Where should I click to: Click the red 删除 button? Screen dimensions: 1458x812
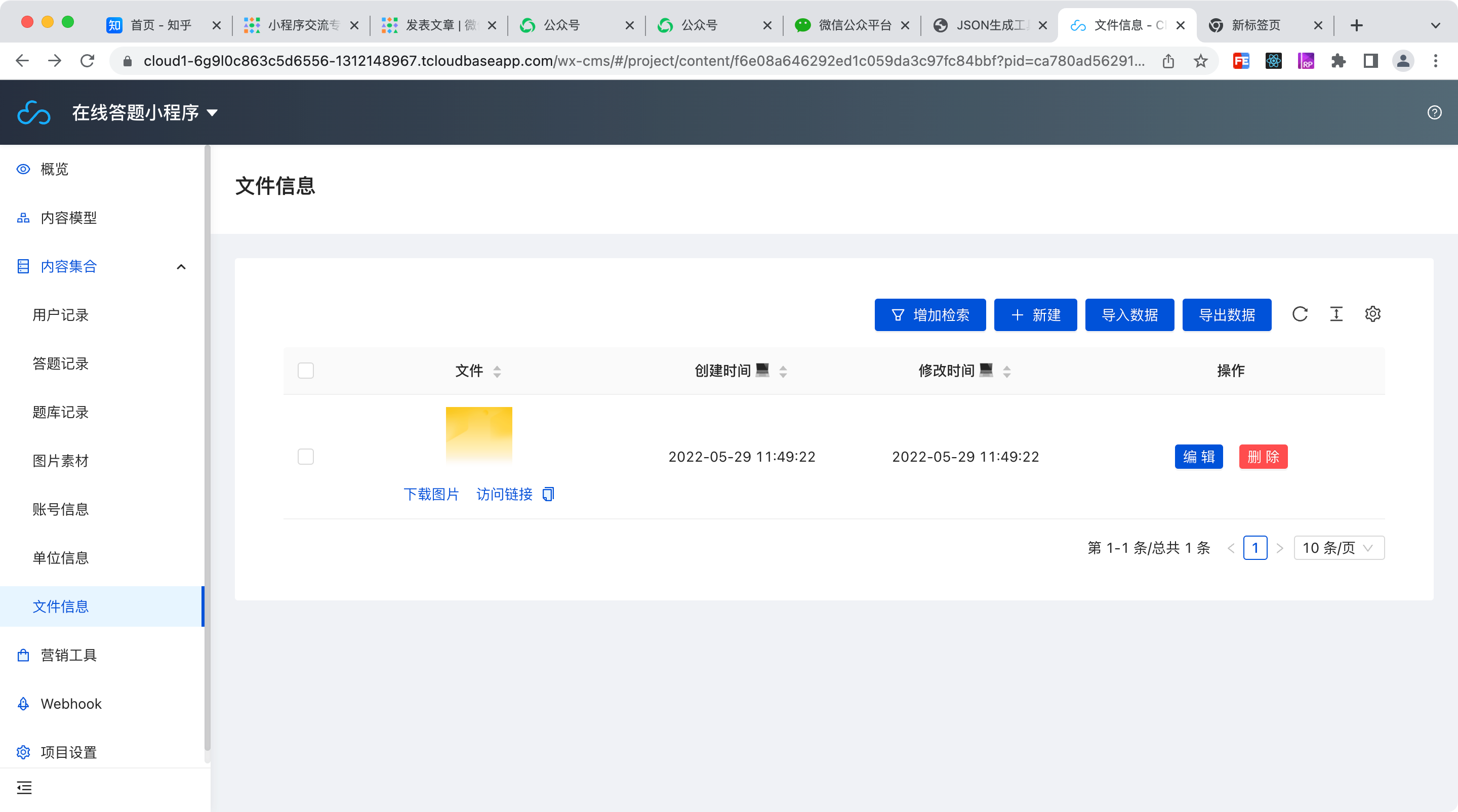[x=1263, y=457]
